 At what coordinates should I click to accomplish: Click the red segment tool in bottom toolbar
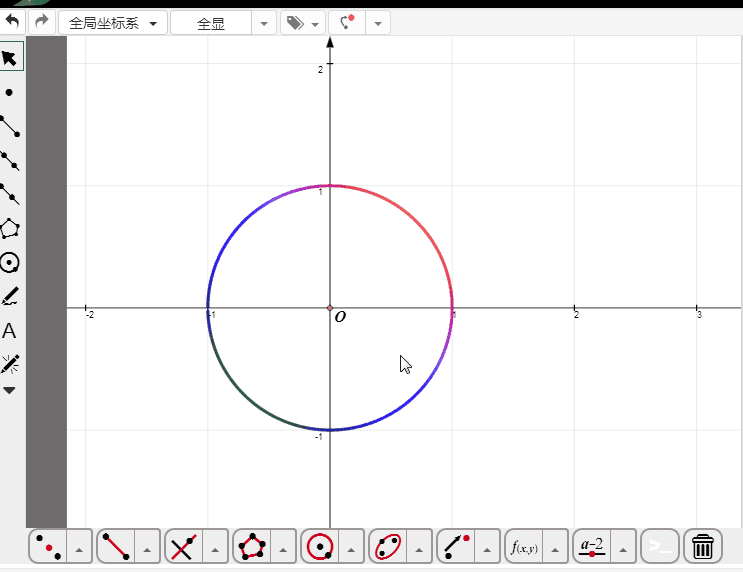116,546
